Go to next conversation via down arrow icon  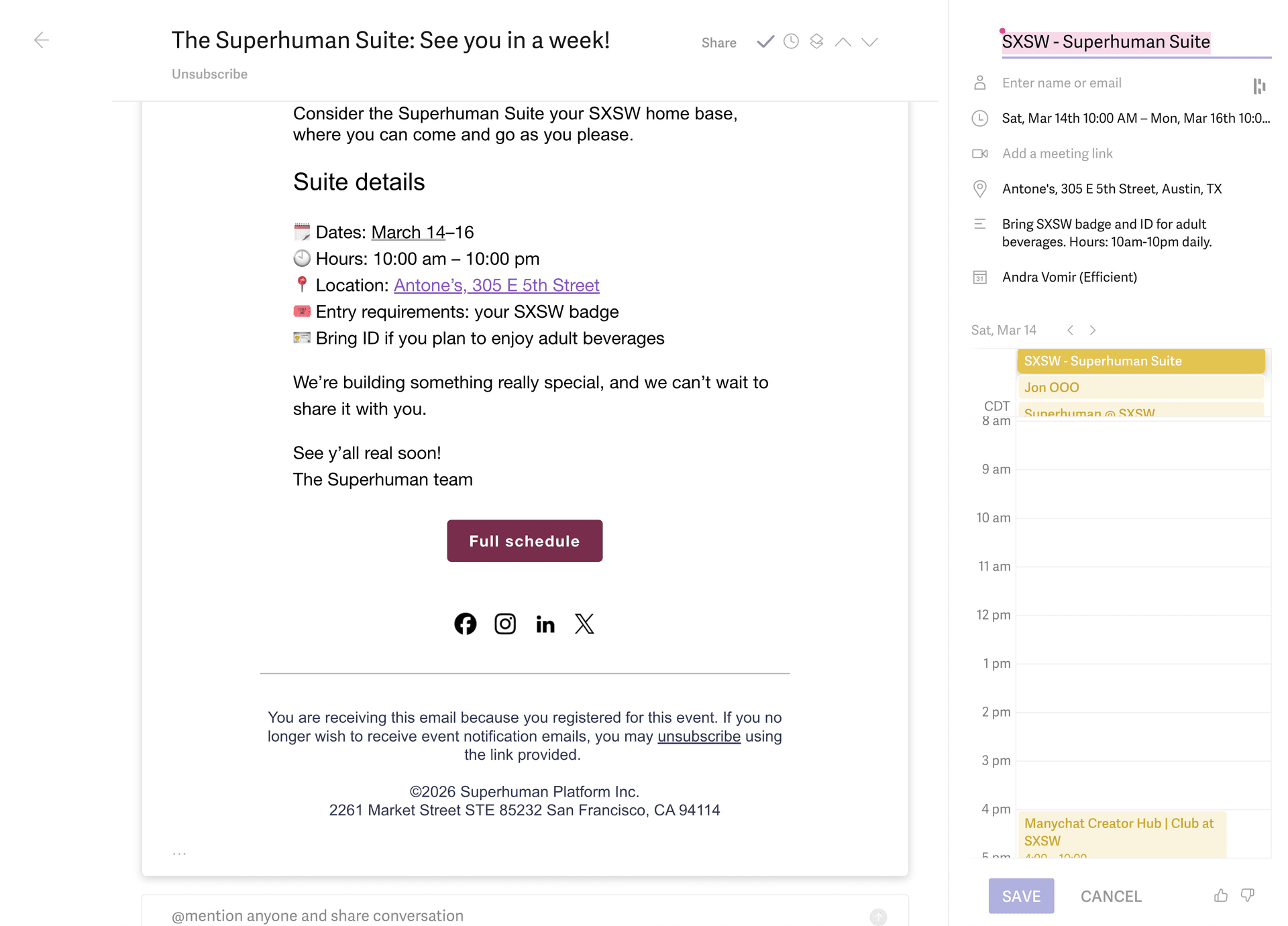[x=869, y=42]
